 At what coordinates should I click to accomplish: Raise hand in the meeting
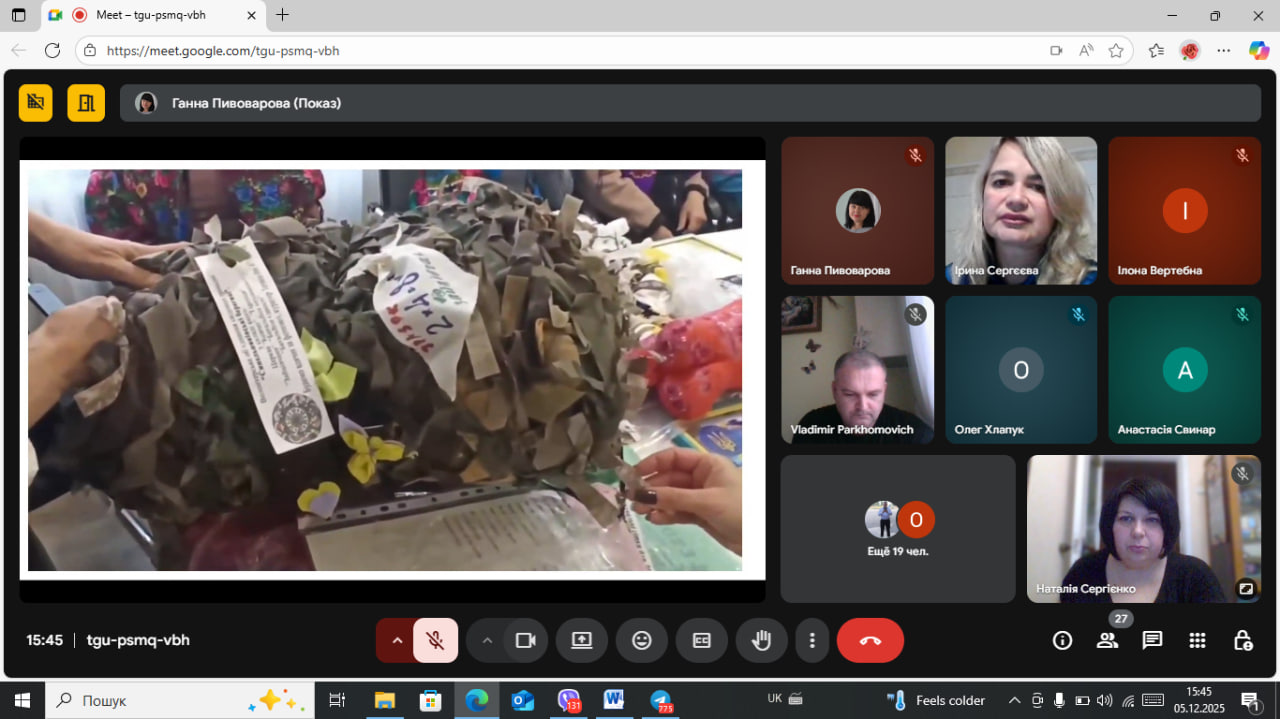click(761, 641)
